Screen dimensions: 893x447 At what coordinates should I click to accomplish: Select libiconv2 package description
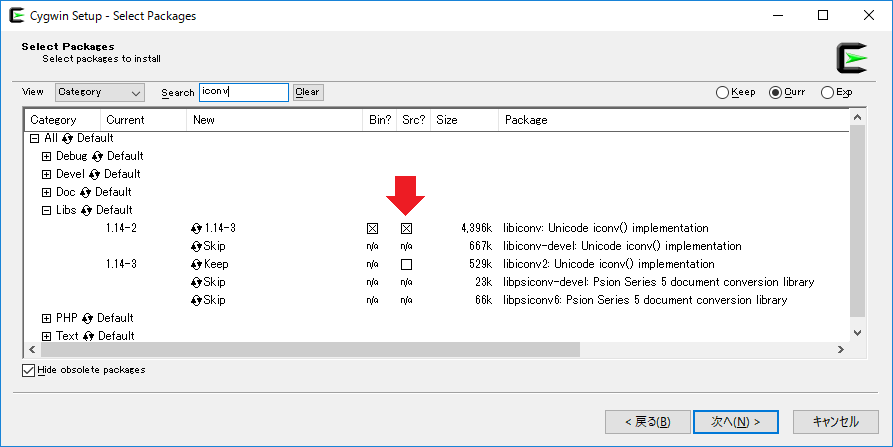coord(608,264)
